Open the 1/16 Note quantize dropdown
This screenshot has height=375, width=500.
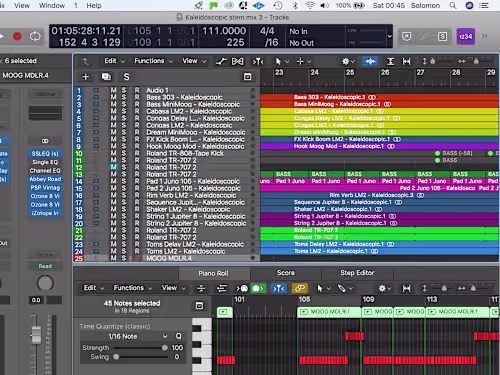137,337
